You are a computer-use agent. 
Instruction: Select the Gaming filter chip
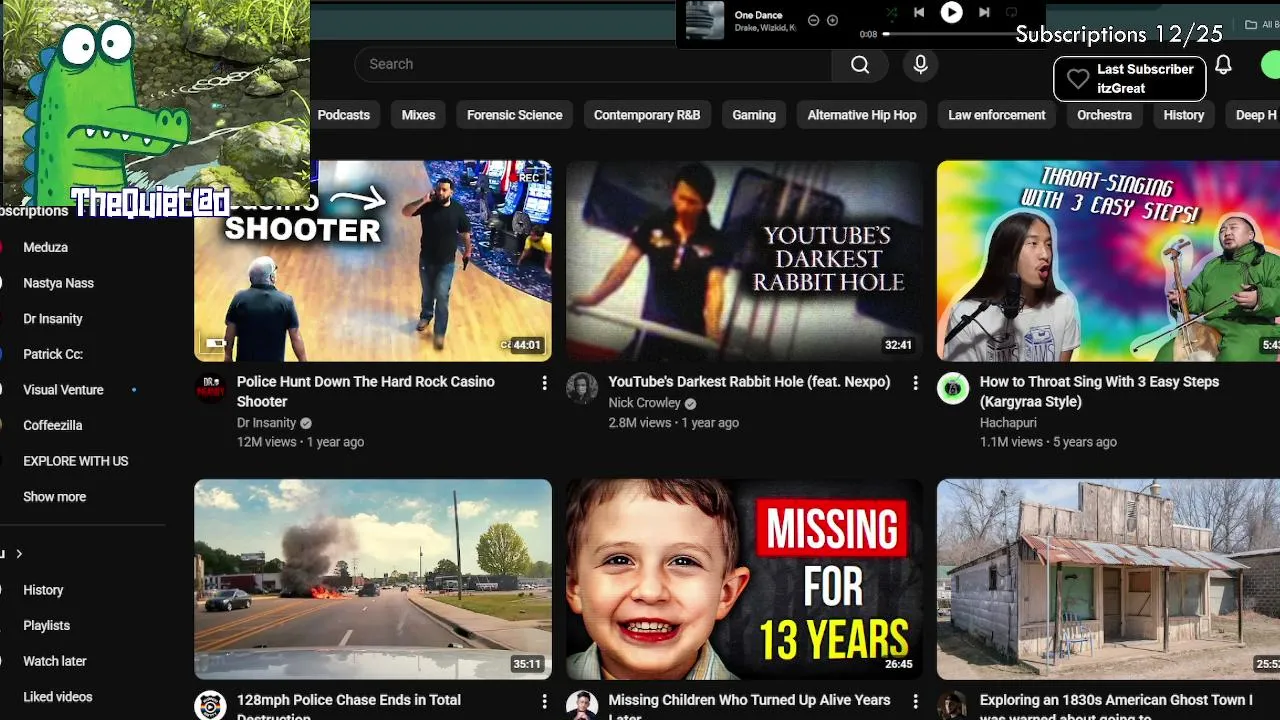[x=754, y=115]
